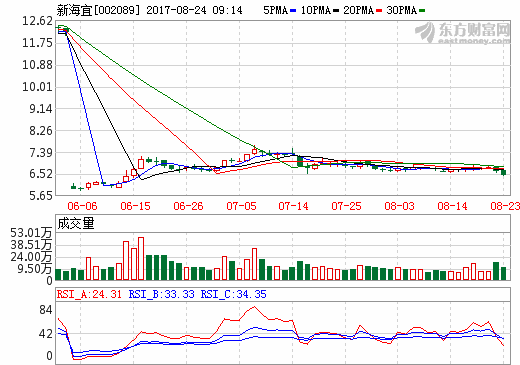
Task: Click the 10.01 price axis label
Action: click(x=37, y=87)
